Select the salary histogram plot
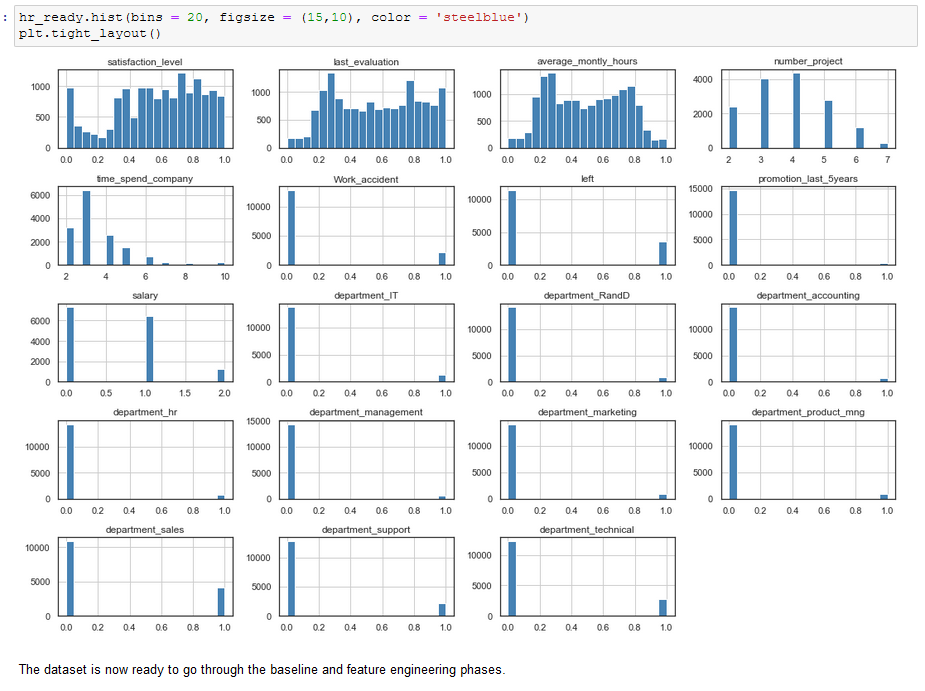Screen dimensions: 925x691 pyautogui.click(x=145, y=343)
